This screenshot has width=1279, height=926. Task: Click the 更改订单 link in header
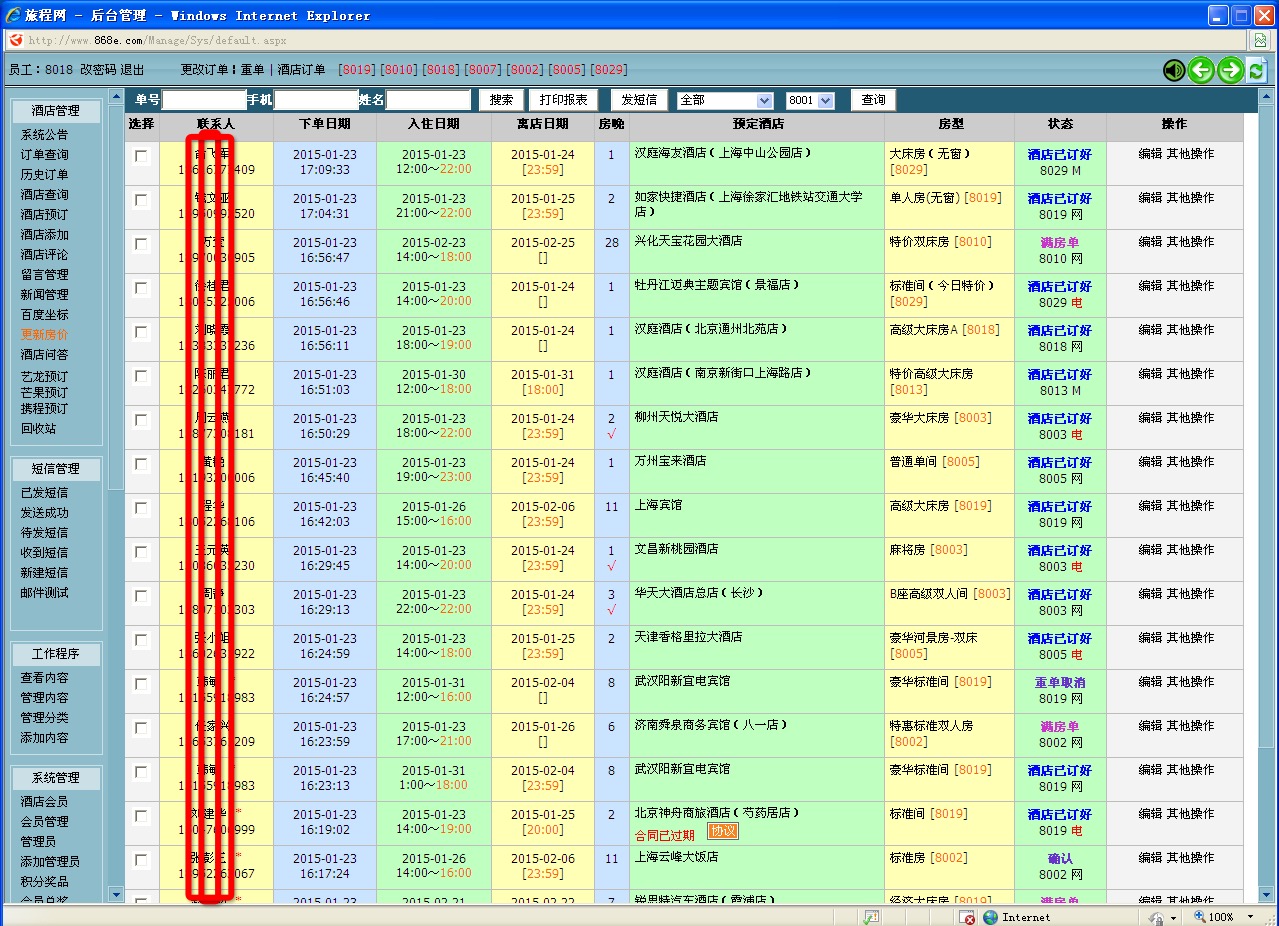click(x=205, y=70)
